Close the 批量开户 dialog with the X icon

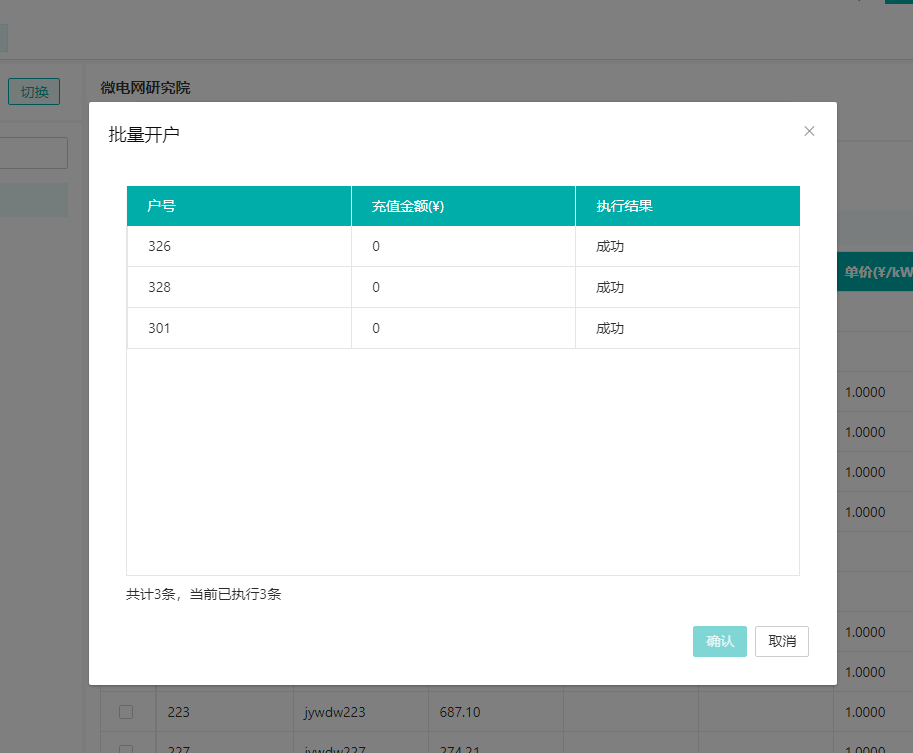(809, 131)
